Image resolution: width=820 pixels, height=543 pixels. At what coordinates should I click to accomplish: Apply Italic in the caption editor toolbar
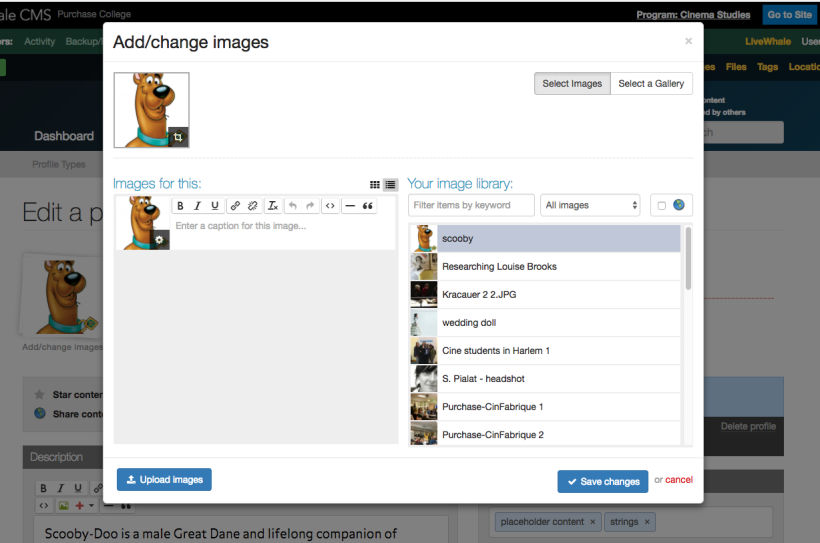(197, 206)
